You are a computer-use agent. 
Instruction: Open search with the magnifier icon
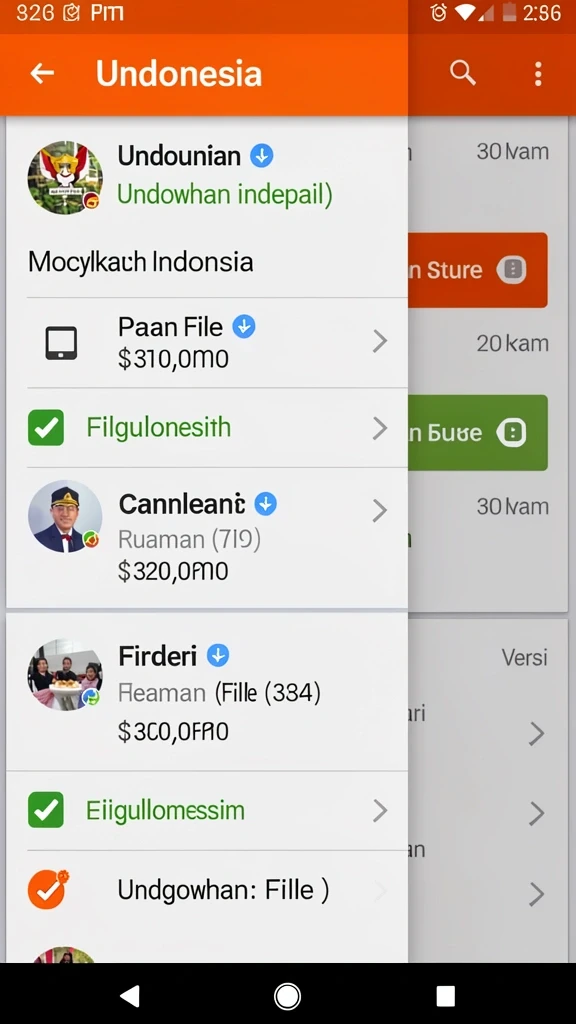pyautogui.click(x=462, y=73)
